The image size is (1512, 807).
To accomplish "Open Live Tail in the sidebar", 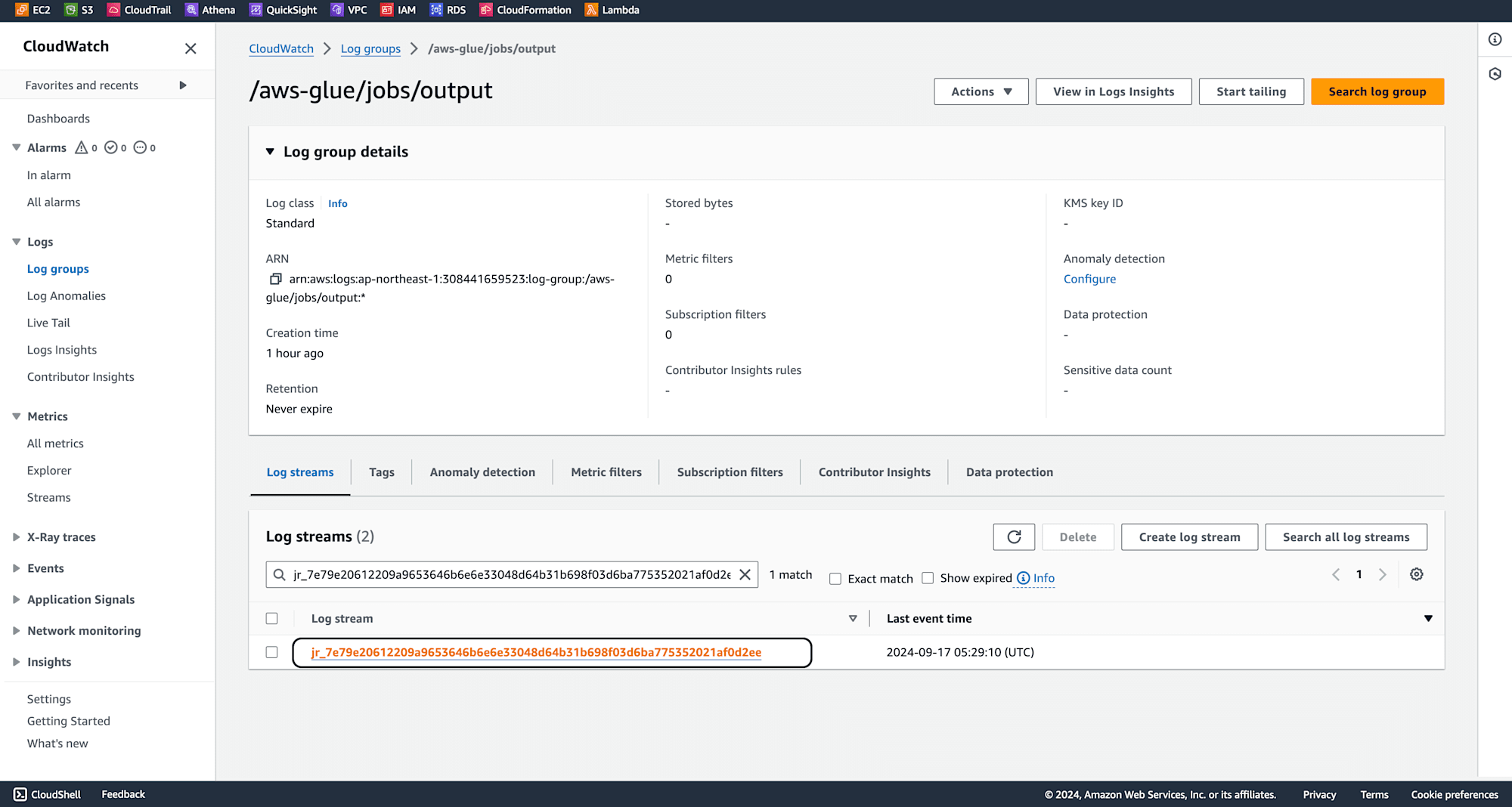I will [x=48, y=323].
